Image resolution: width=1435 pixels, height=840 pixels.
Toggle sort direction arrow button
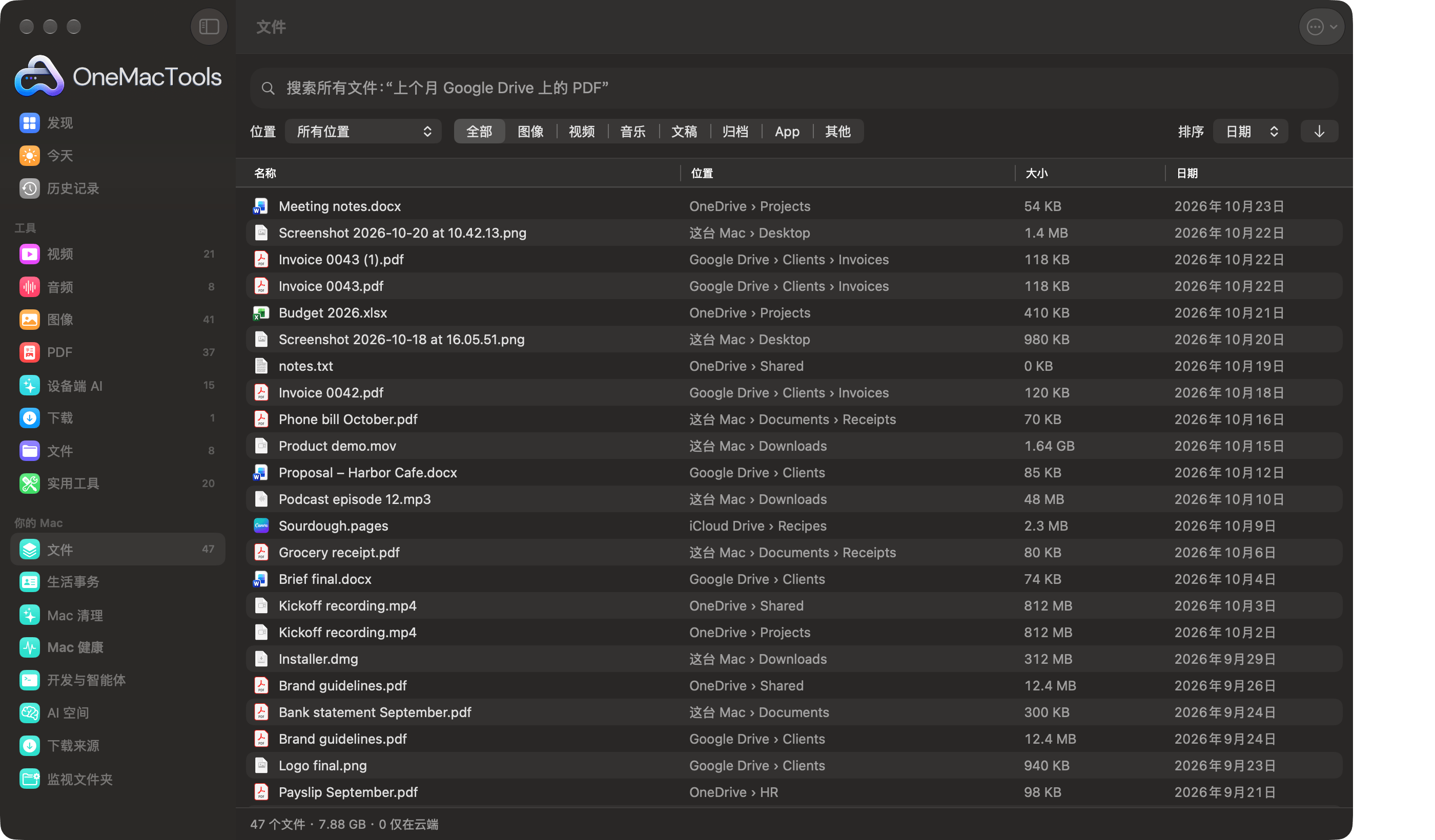coord(1319,132)
